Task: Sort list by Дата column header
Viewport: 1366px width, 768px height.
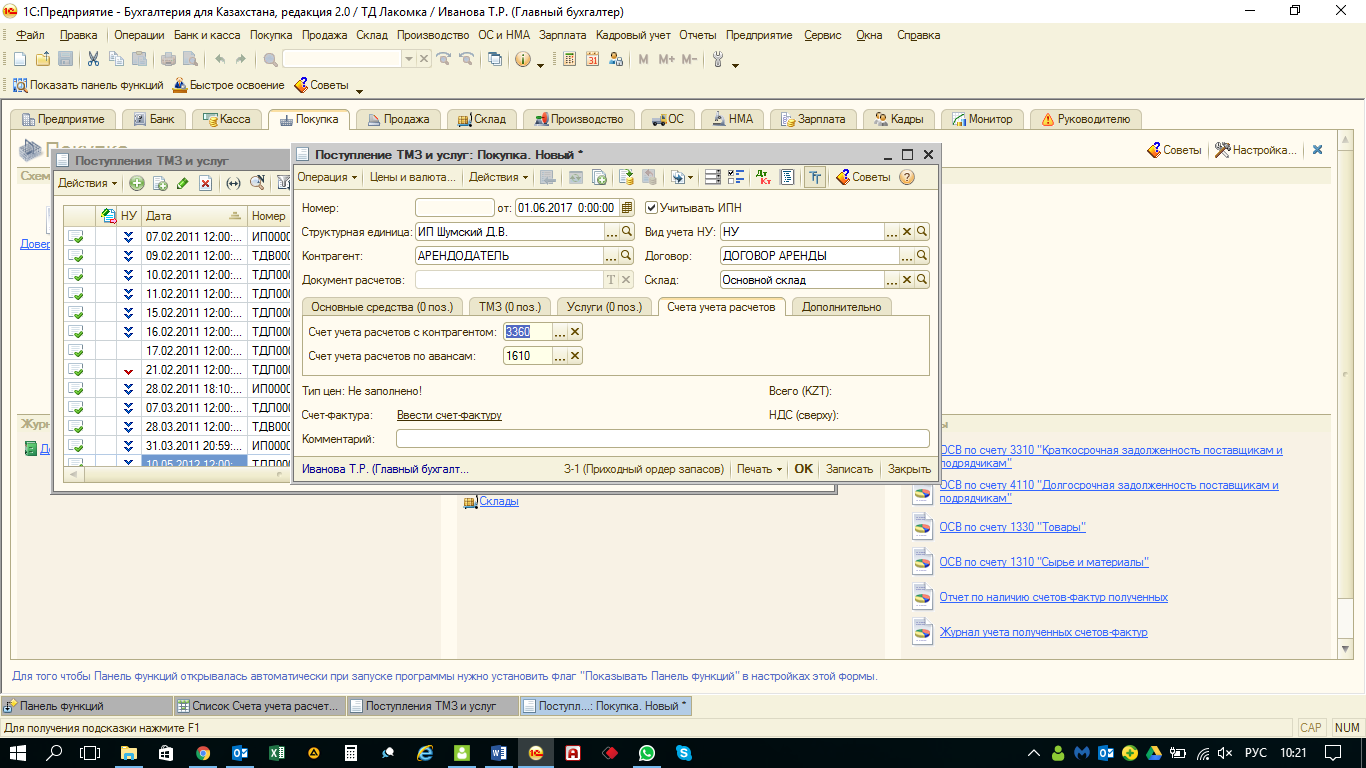Action: pos(193,215)
